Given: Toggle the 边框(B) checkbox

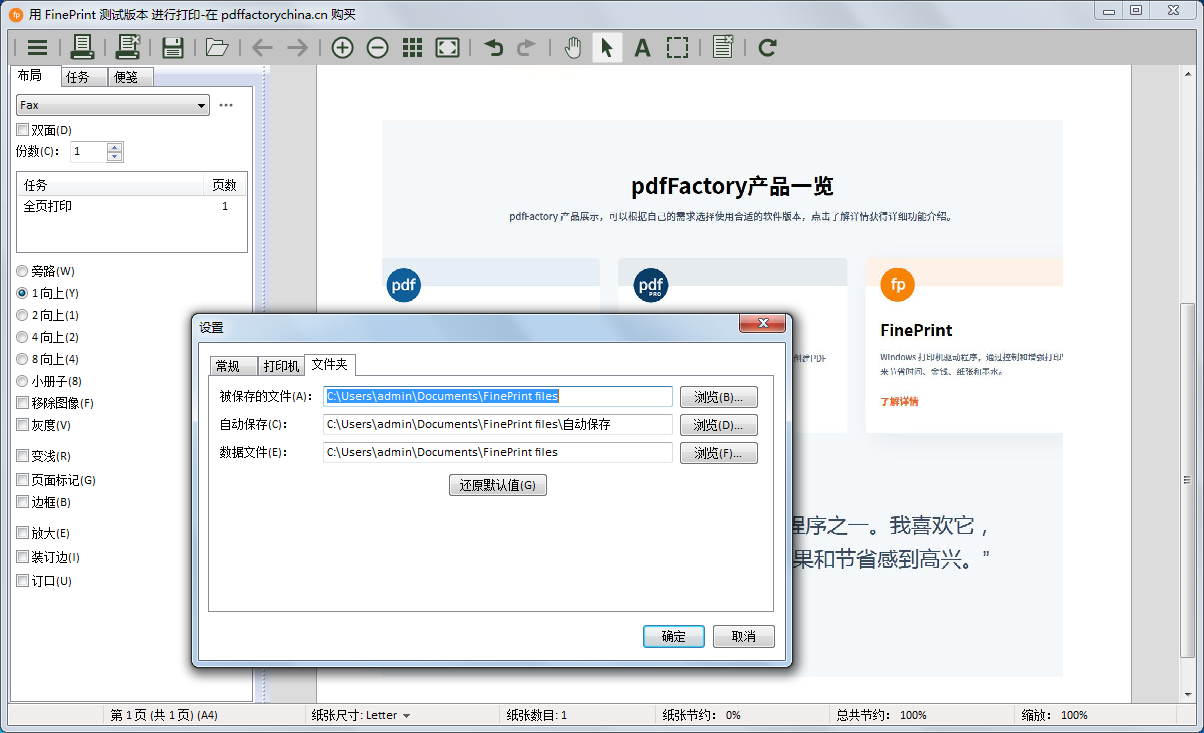Looking at the screenshot, I should (23, 502).
